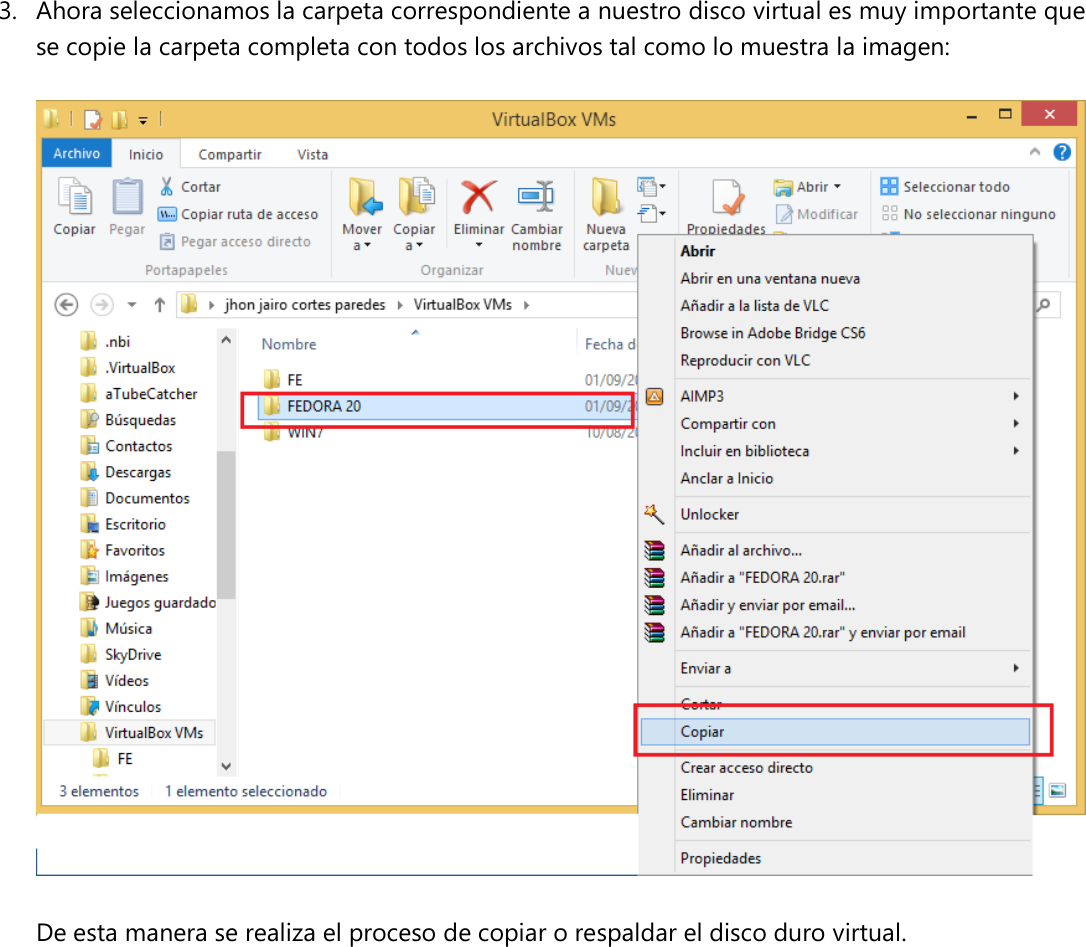The width and height of the screenshot is (1086, 947).
Task: Click the Cortar scissors icon
Action: coord(167,186)
